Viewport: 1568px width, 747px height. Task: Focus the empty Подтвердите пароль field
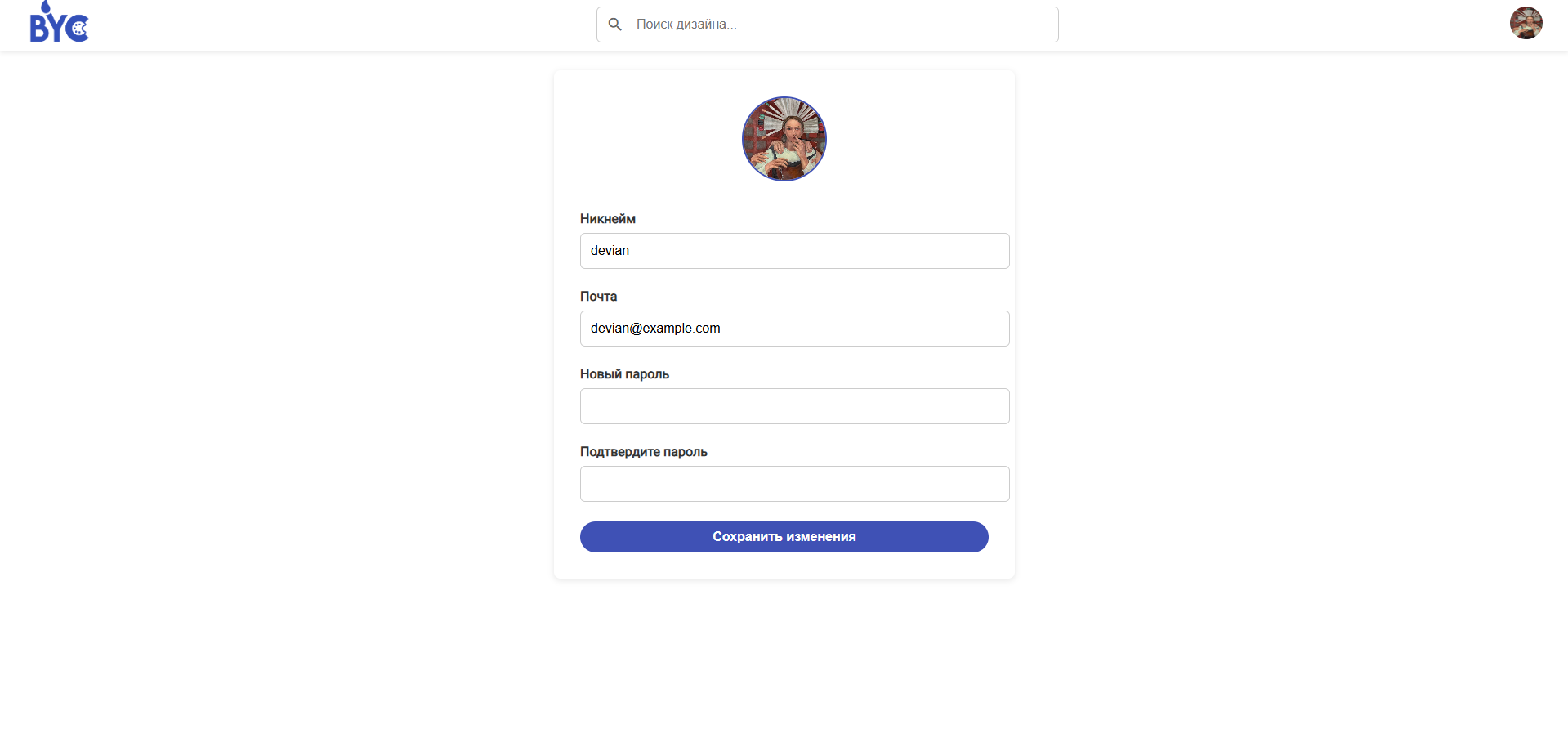coord(794,484)
